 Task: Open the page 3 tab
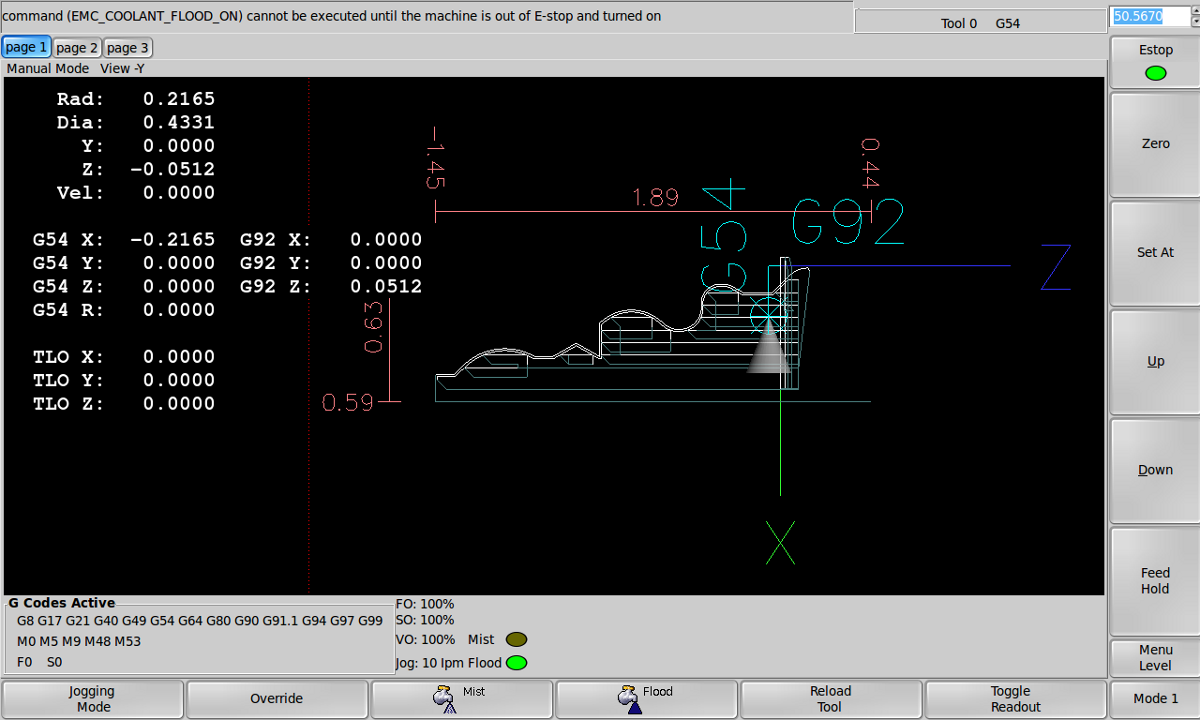(128, 48)
